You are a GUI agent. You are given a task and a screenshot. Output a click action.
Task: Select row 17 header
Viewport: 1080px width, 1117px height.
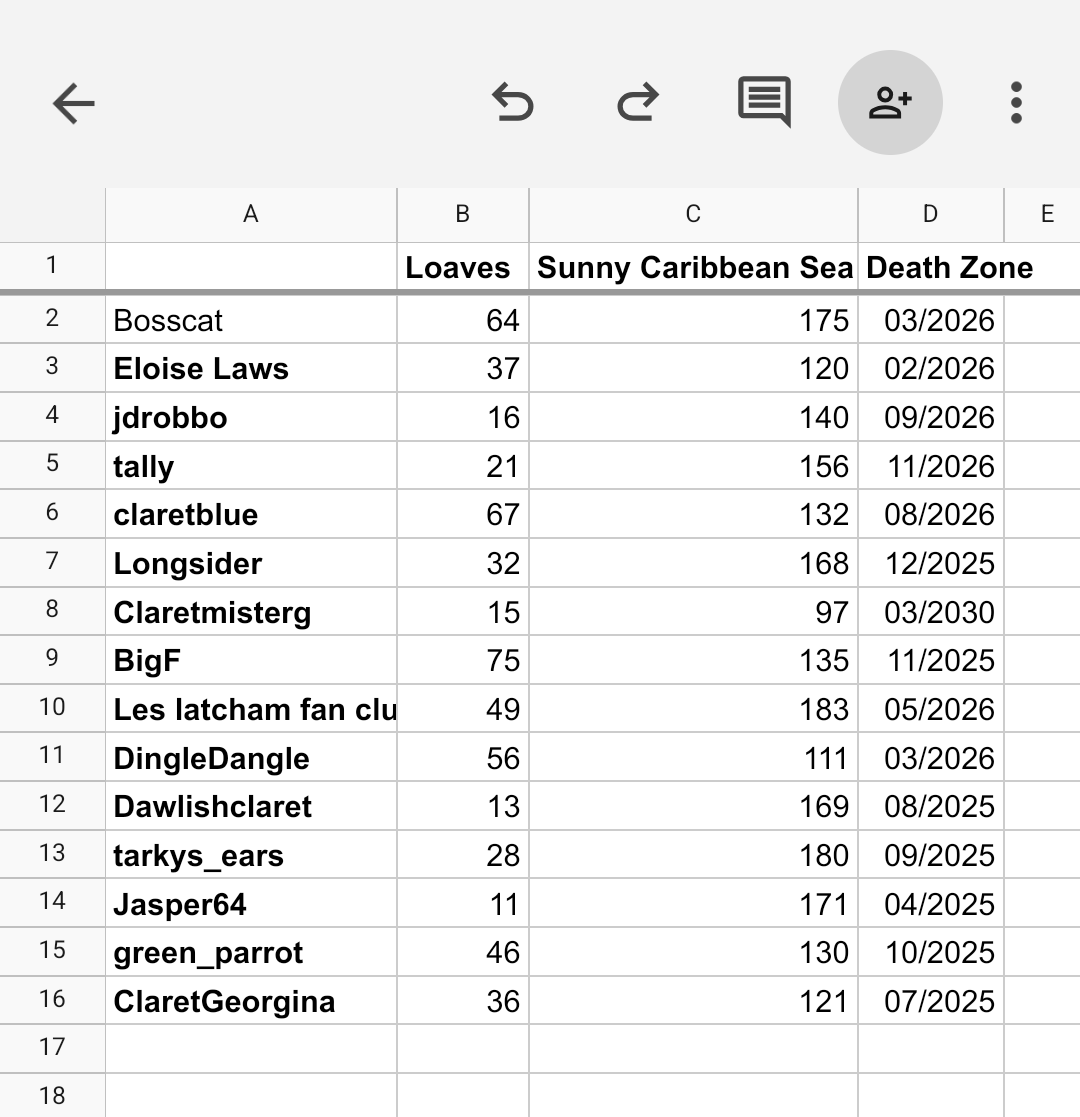coord(52,1047)
